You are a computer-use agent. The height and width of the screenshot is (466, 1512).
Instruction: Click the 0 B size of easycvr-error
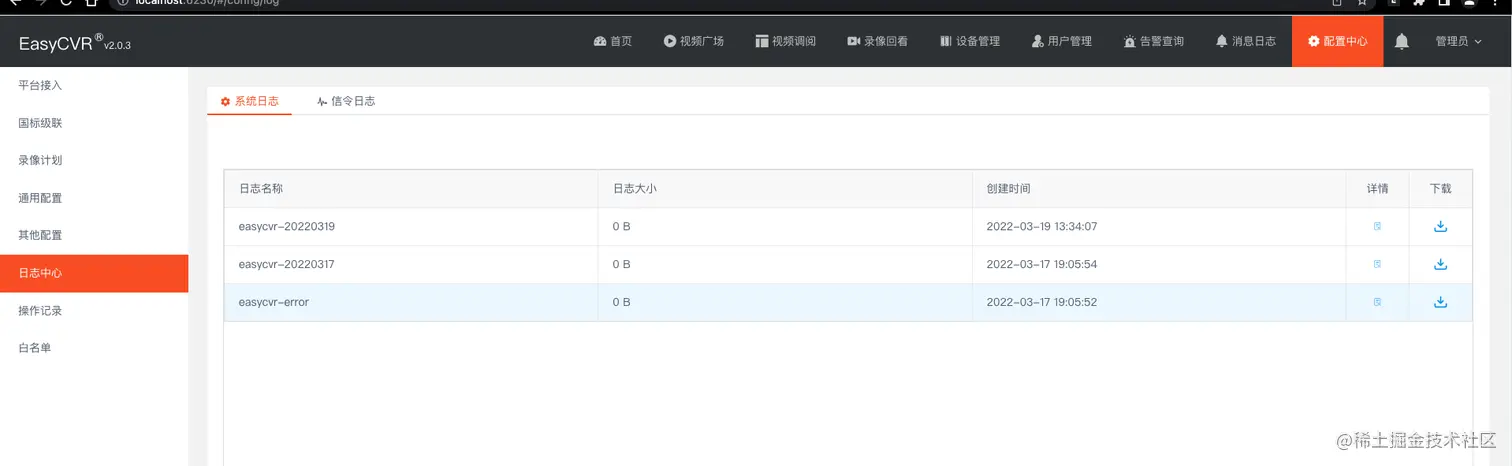coord(621,301)
